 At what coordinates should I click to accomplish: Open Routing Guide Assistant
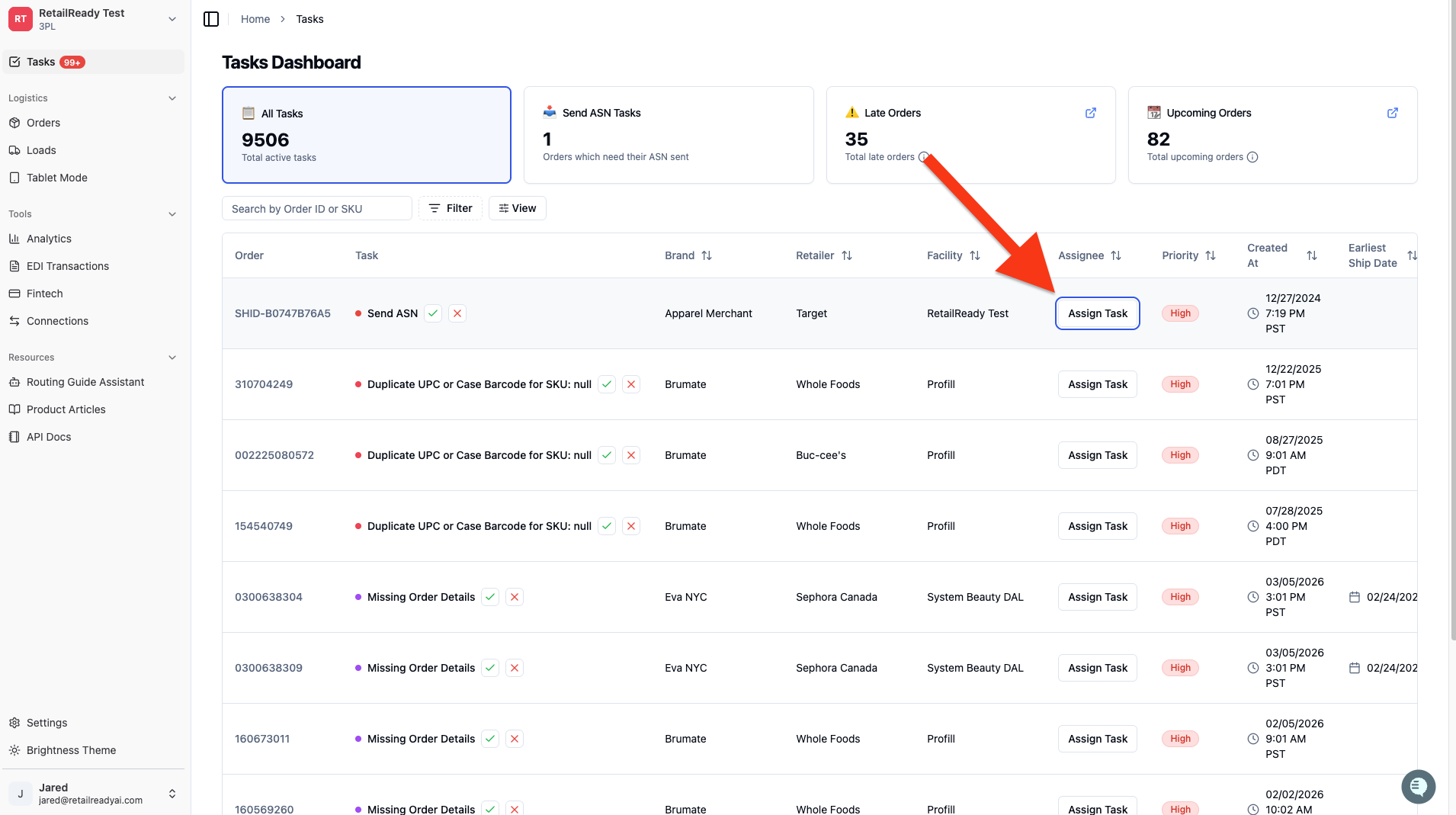[x=93, y=382]
